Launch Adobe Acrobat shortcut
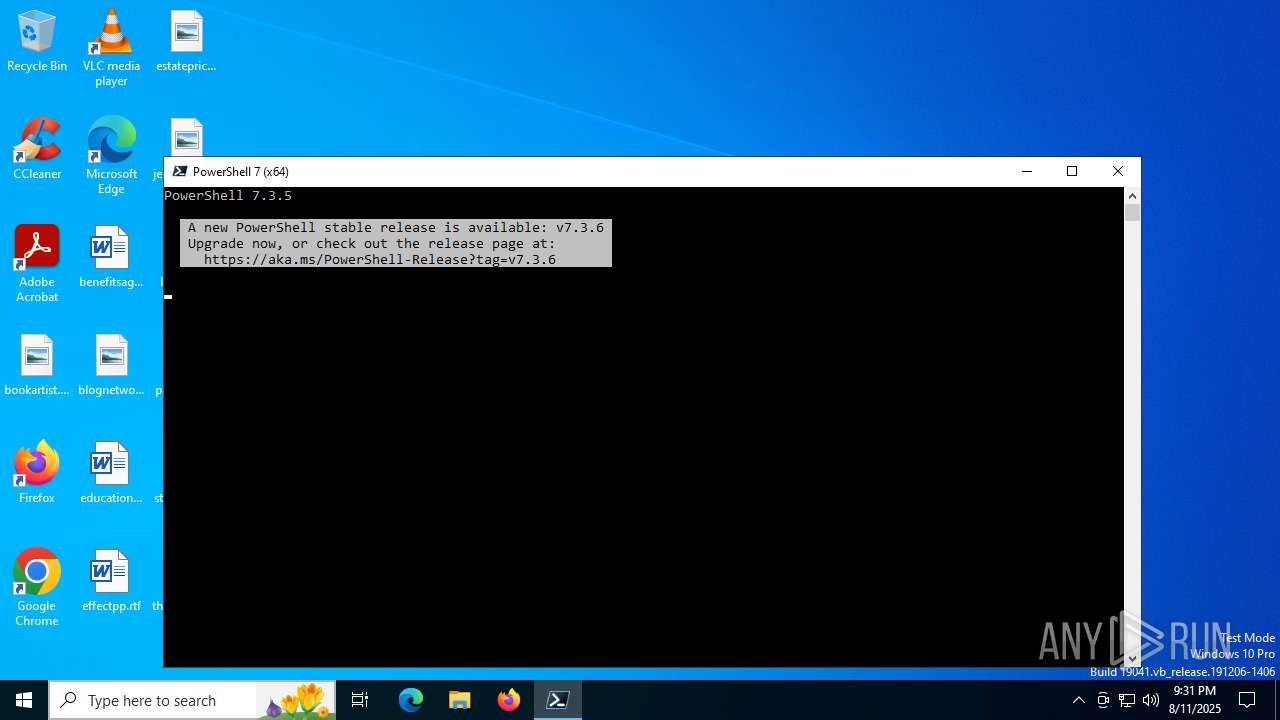This screenshot has width=1280, height=720. coord(37,264)
